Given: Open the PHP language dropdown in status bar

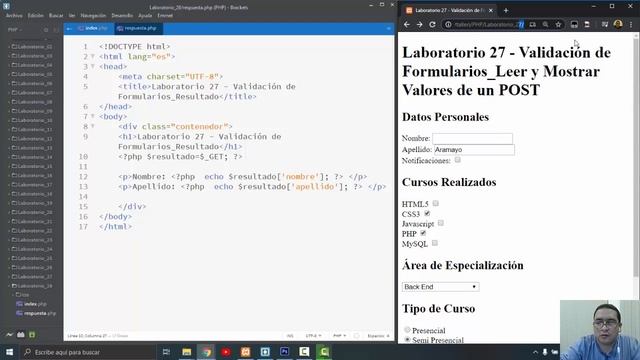Looking at the screenshot, I should [339, 336].
